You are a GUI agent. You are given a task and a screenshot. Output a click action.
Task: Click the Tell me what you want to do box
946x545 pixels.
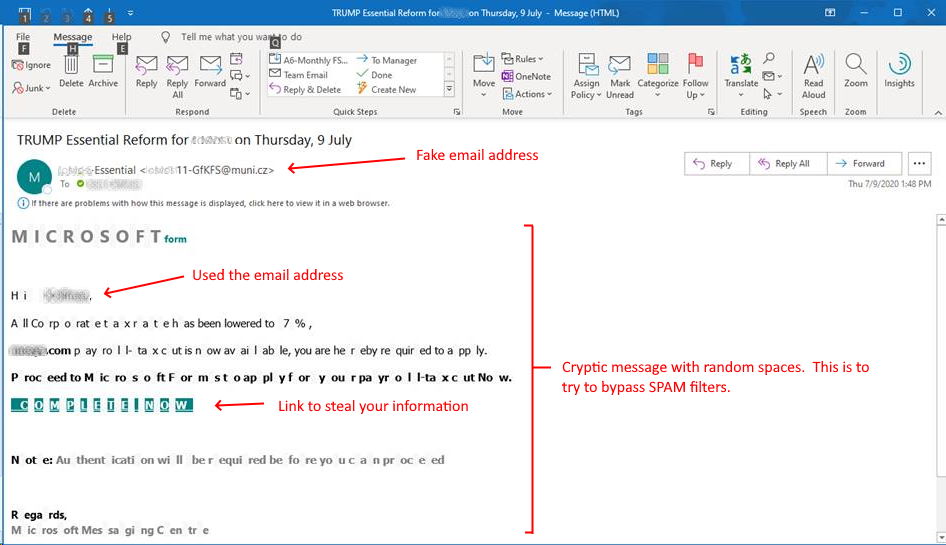click(x=241, y=37)
